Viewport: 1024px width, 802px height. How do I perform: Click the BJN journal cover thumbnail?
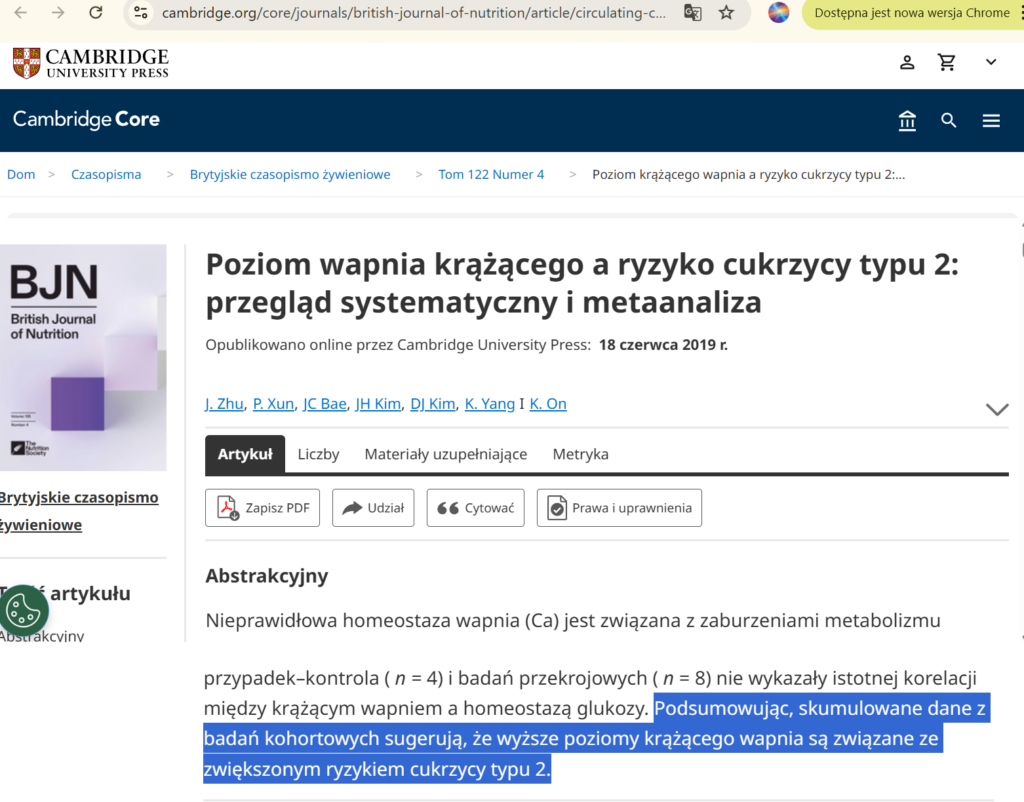[x=83, y=358]
